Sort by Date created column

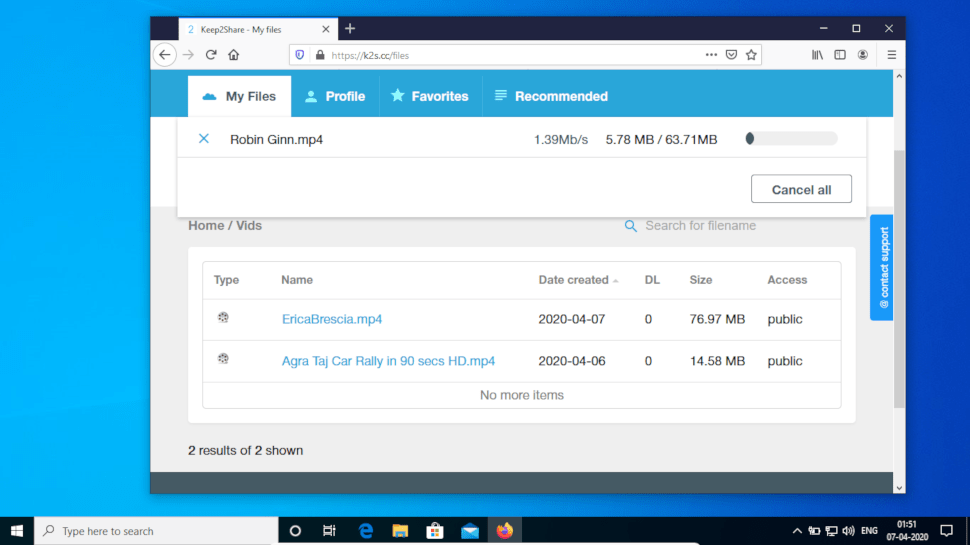point(578,280)
